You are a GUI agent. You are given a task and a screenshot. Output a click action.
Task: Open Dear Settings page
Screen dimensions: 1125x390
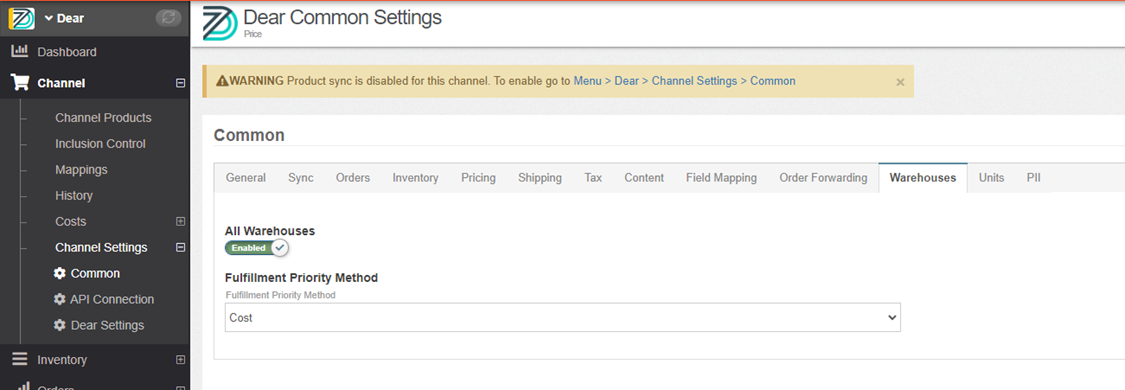coord(108,325)
